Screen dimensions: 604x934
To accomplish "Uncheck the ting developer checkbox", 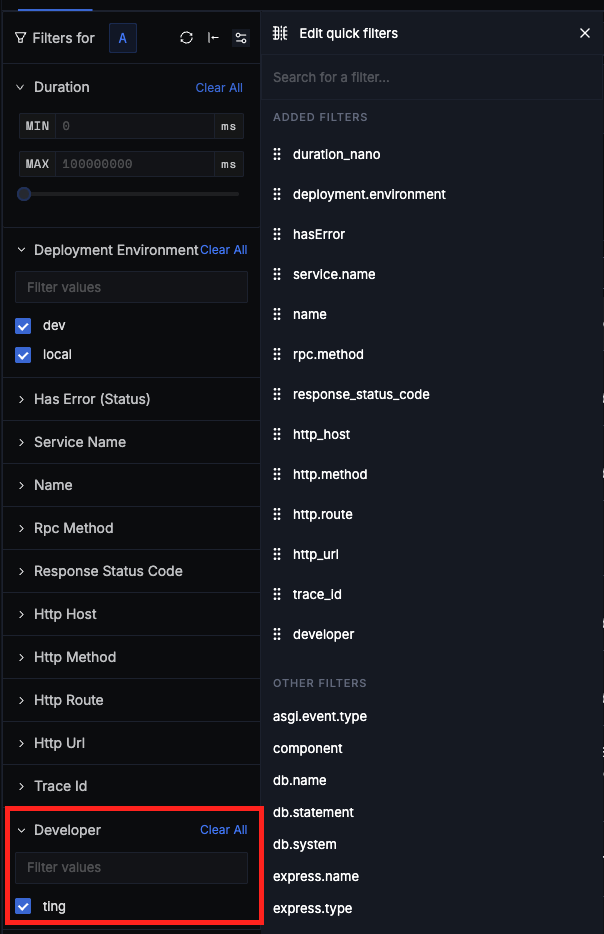I will coord(24,907).
